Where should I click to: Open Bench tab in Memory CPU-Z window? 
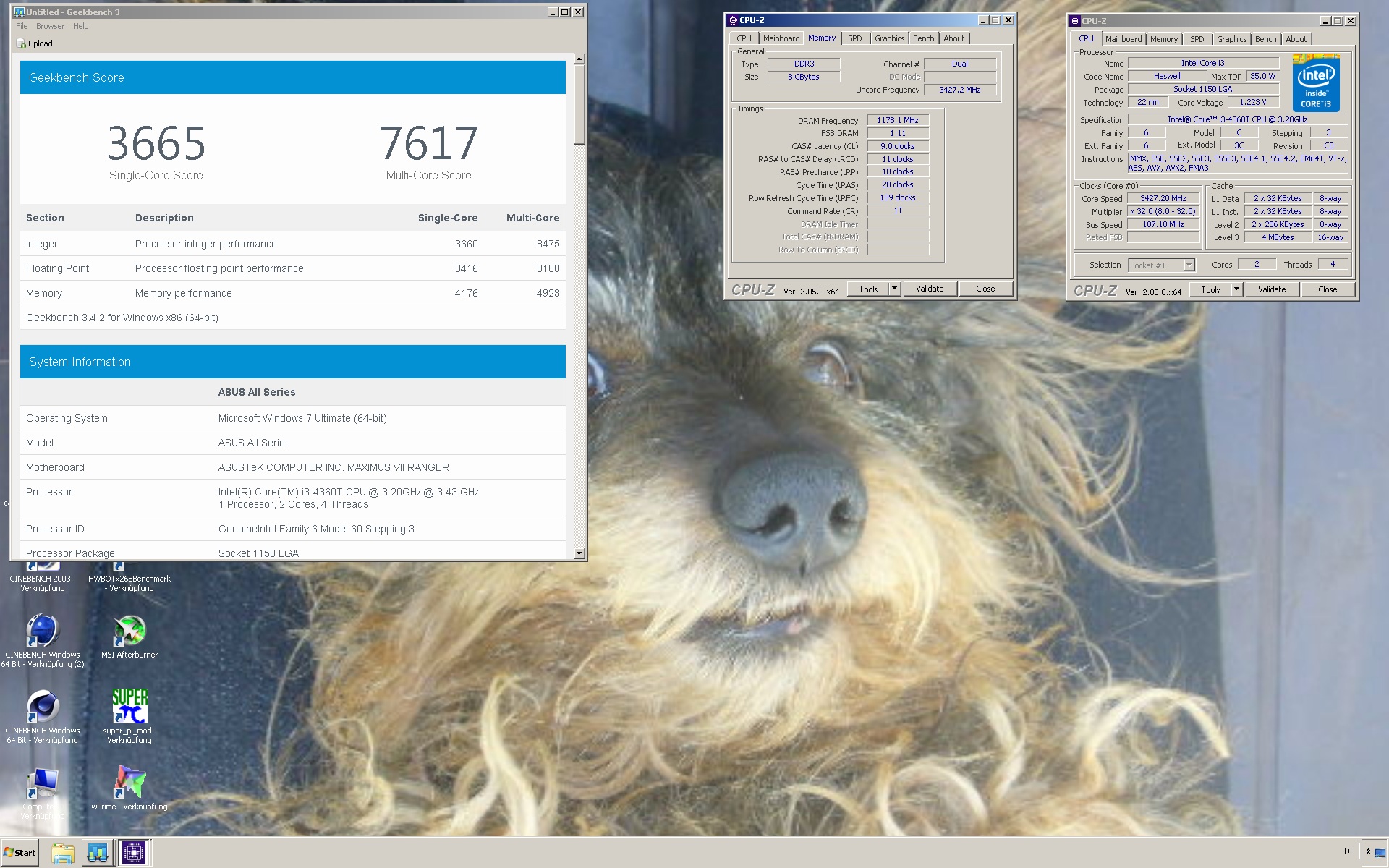pos(923,38)
